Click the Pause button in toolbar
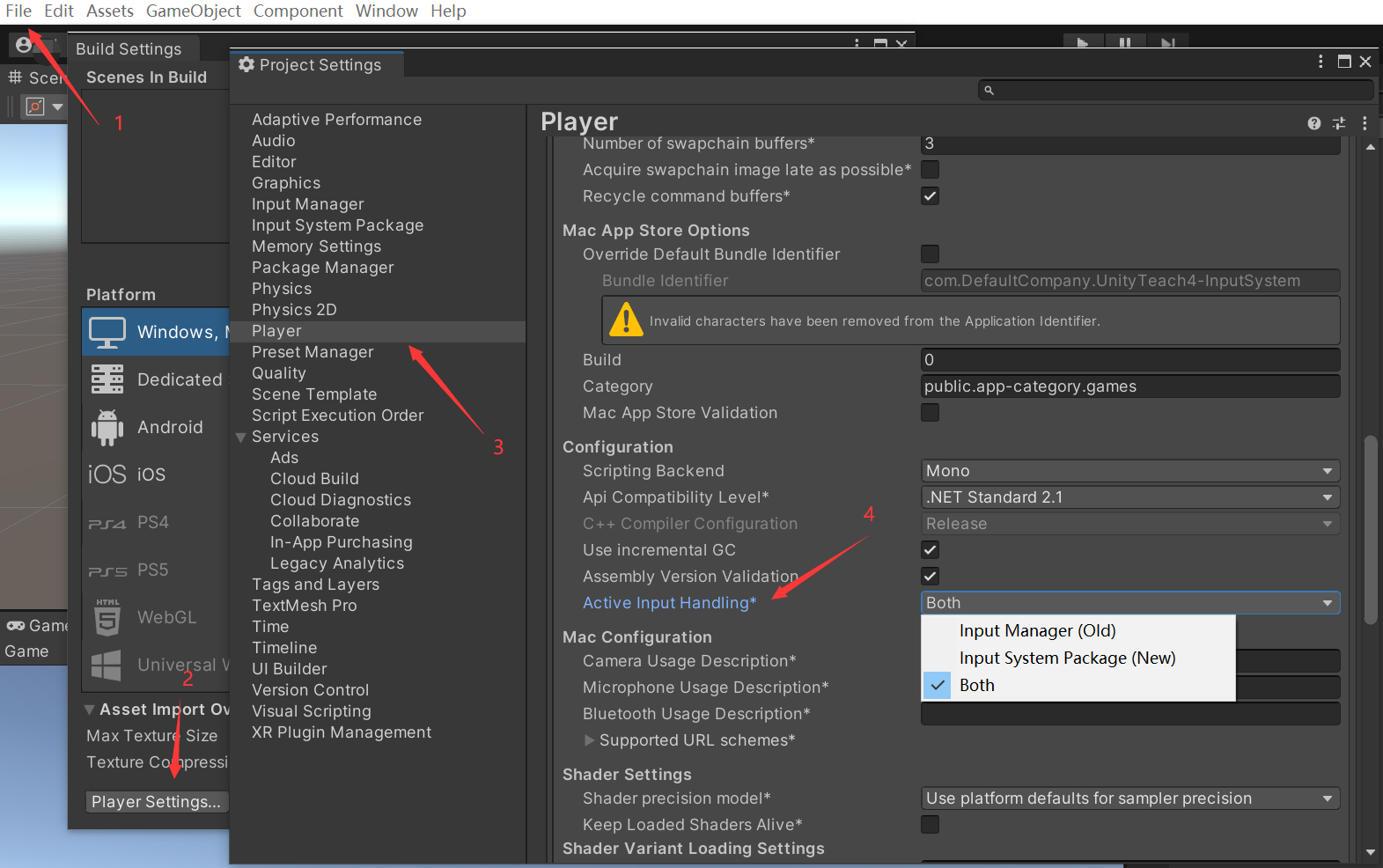Image resolution: width=1383 pixels, height=868 pixels. tap(1125, 43)
